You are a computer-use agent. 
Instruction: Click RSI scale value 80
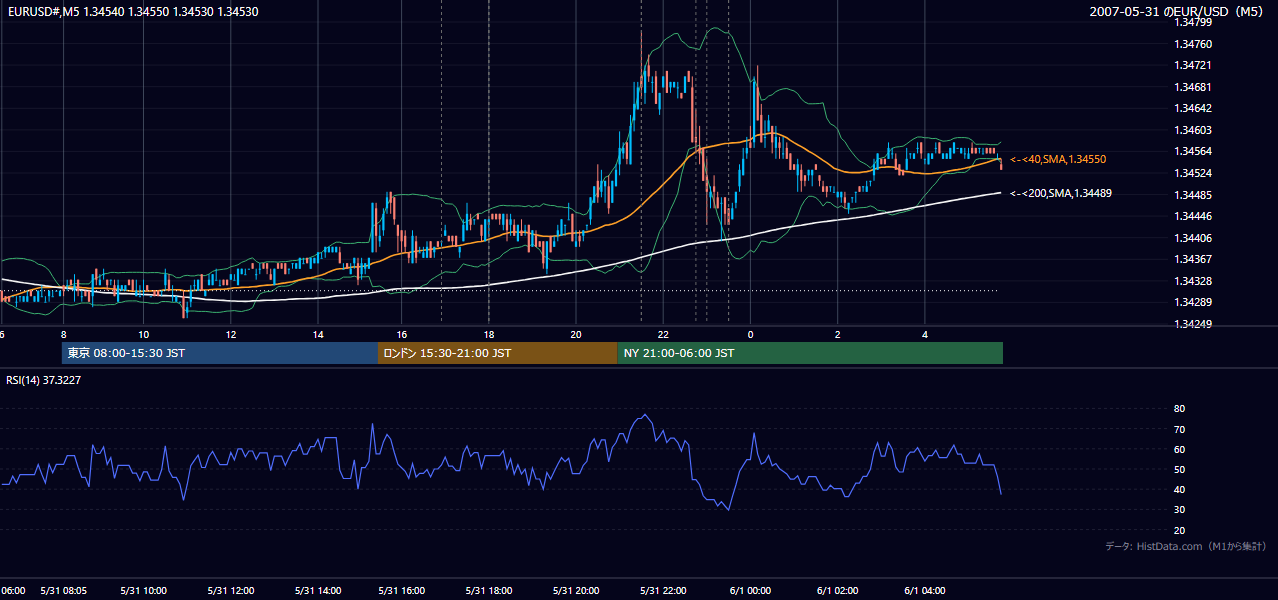pos(1179,409)
